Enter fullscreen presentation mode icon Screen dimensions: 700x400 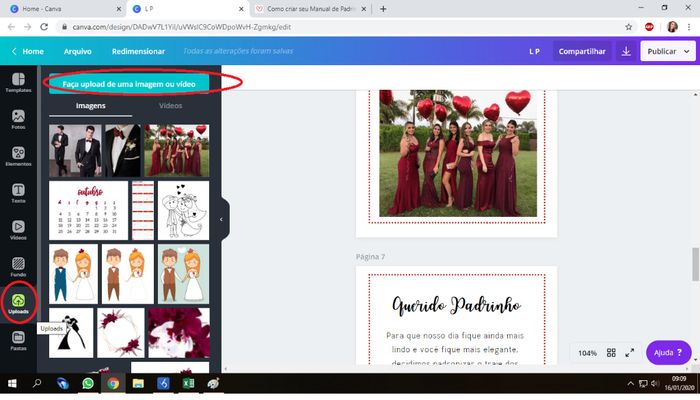click(x=629, y=353)
